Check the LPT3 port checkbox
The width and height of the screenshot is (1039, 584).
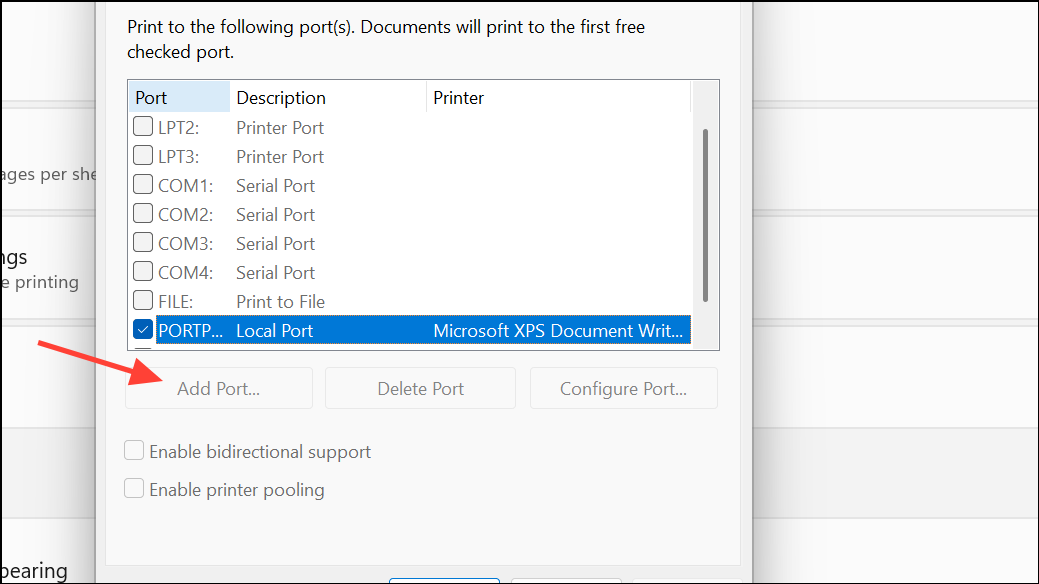(x=143, y=156)
